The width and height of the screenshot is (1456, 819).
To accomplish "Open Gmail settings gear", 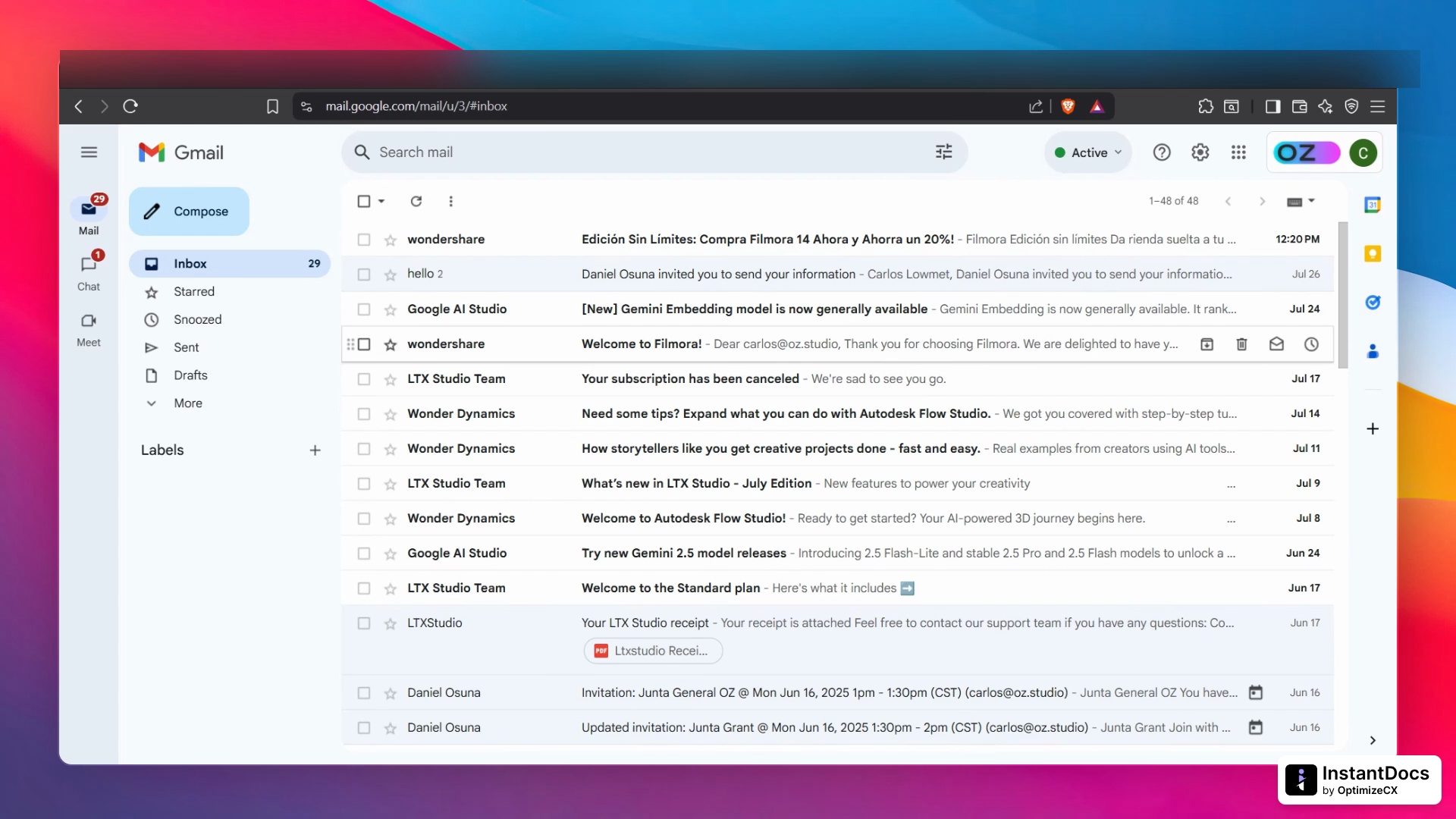I will click(x=1200, y=152).
